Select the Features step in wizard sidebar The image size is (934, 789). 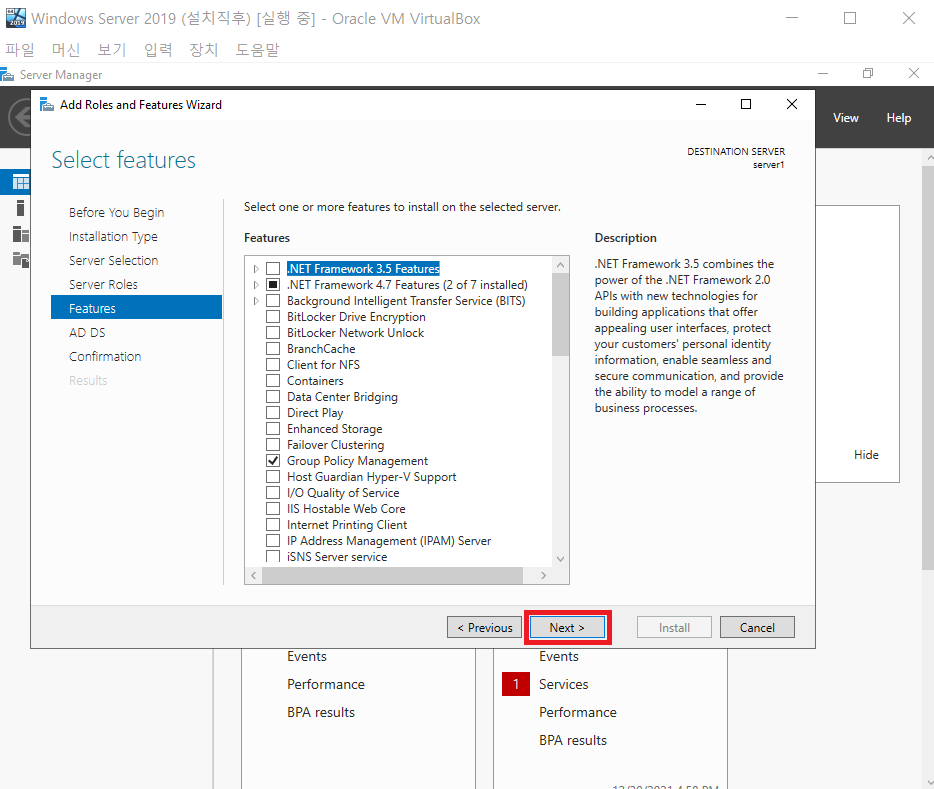click(136, 308)
